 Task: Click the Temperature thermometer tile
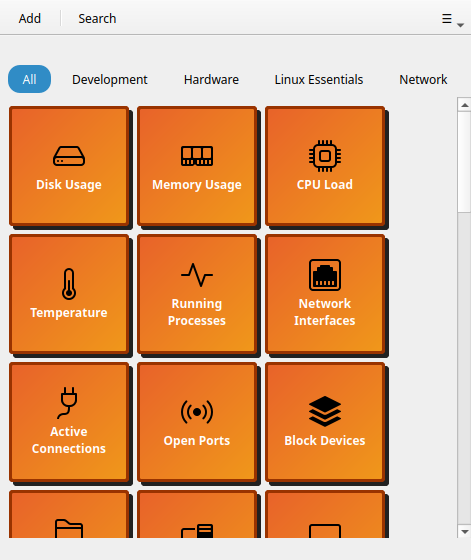pyautogui.click(x=69, y=294)
